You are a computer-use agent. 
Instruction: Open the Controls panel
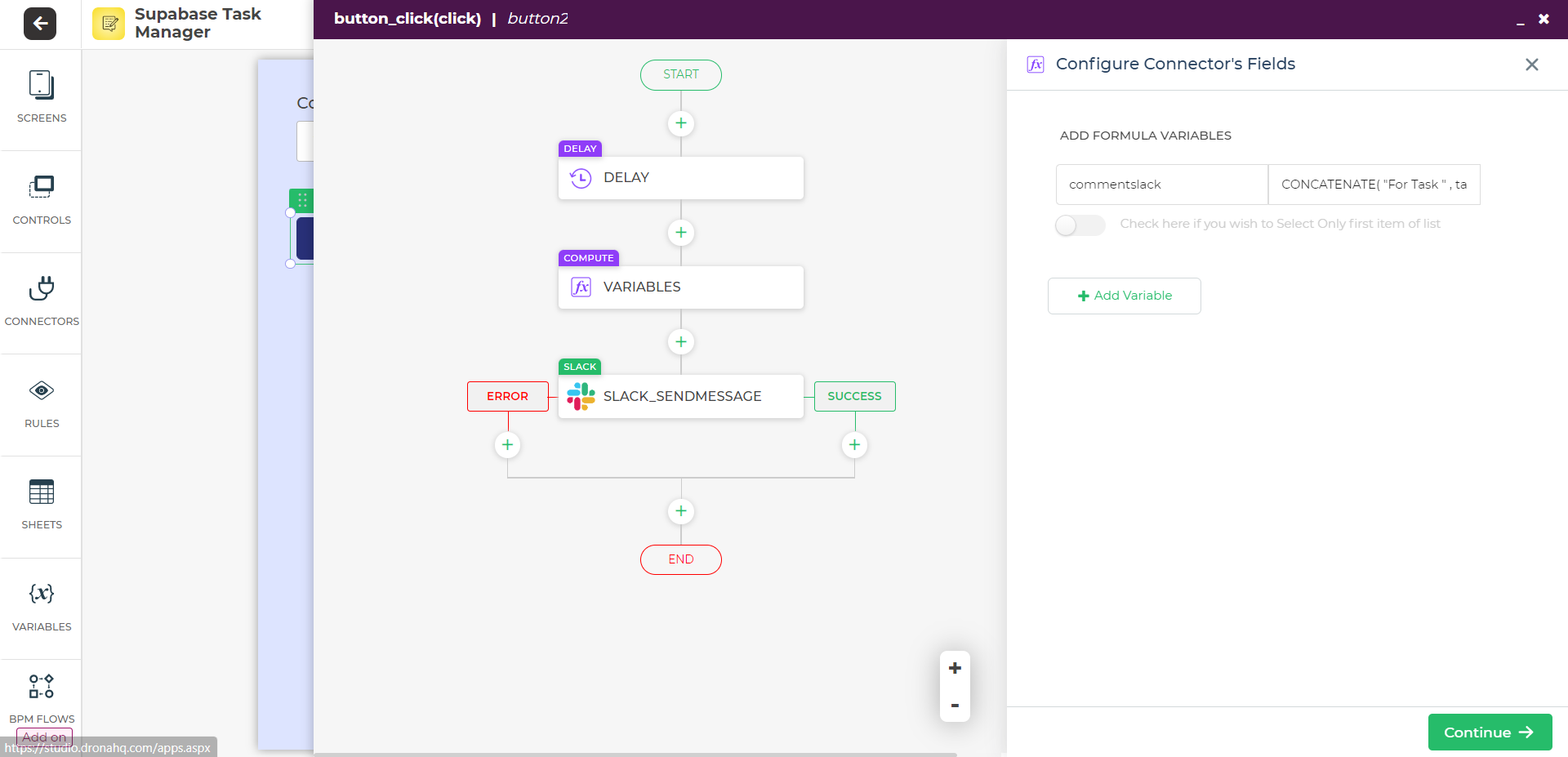point(42,200)
